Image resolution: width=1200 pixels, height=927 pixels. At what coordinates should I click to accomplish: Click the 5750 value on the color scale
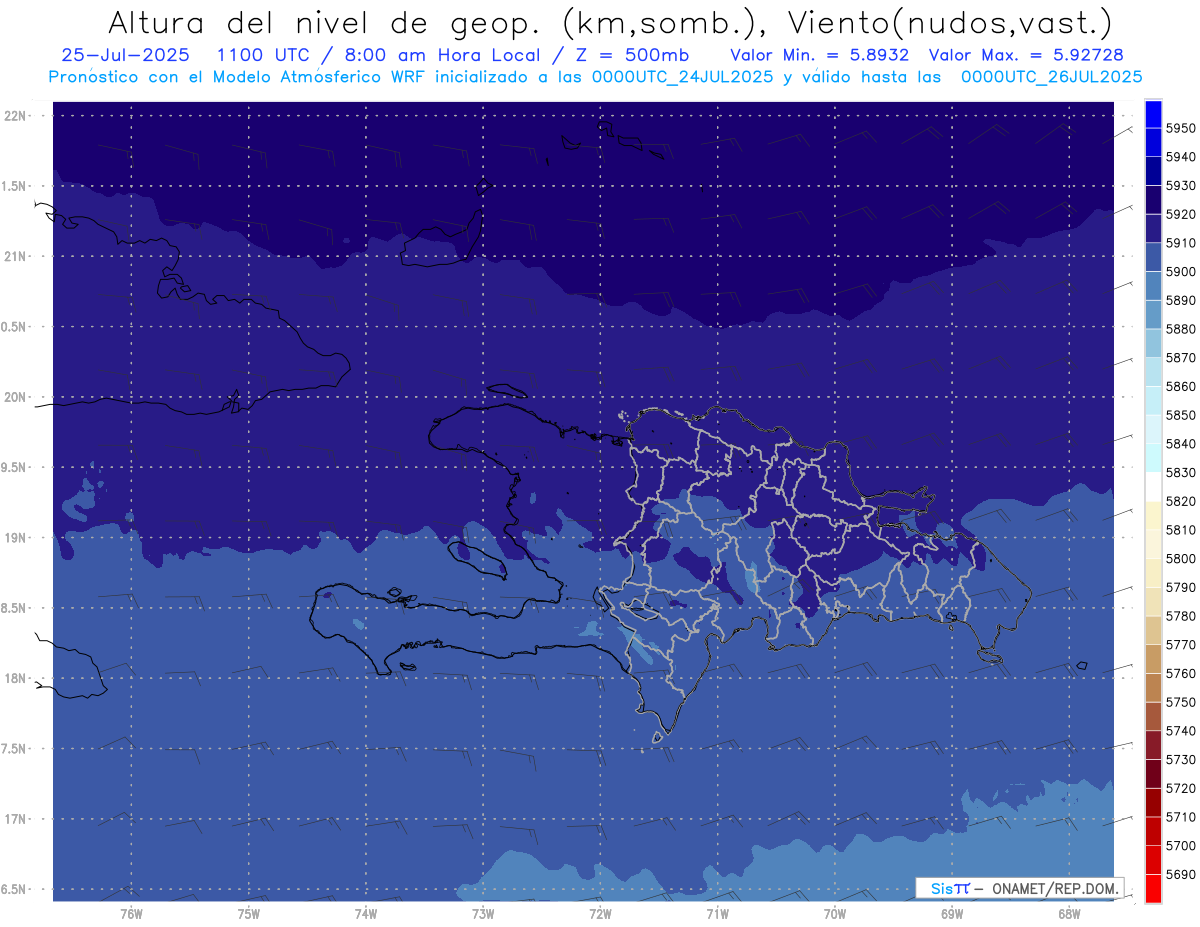click(x=1181, y=702)
